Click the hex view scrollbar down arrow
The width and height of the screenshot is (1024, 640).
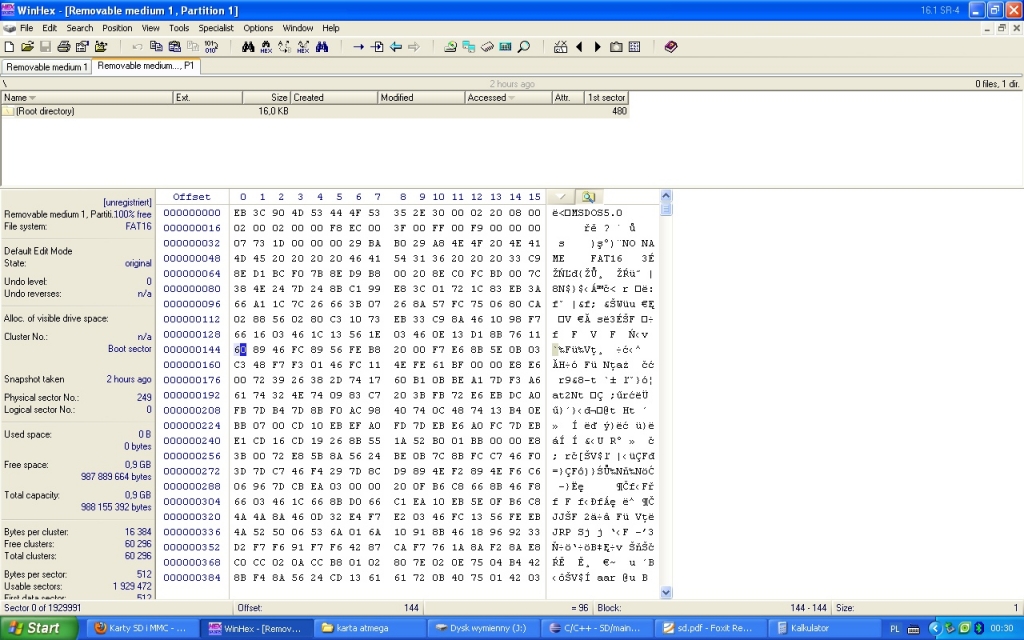(x=665, y=592)
